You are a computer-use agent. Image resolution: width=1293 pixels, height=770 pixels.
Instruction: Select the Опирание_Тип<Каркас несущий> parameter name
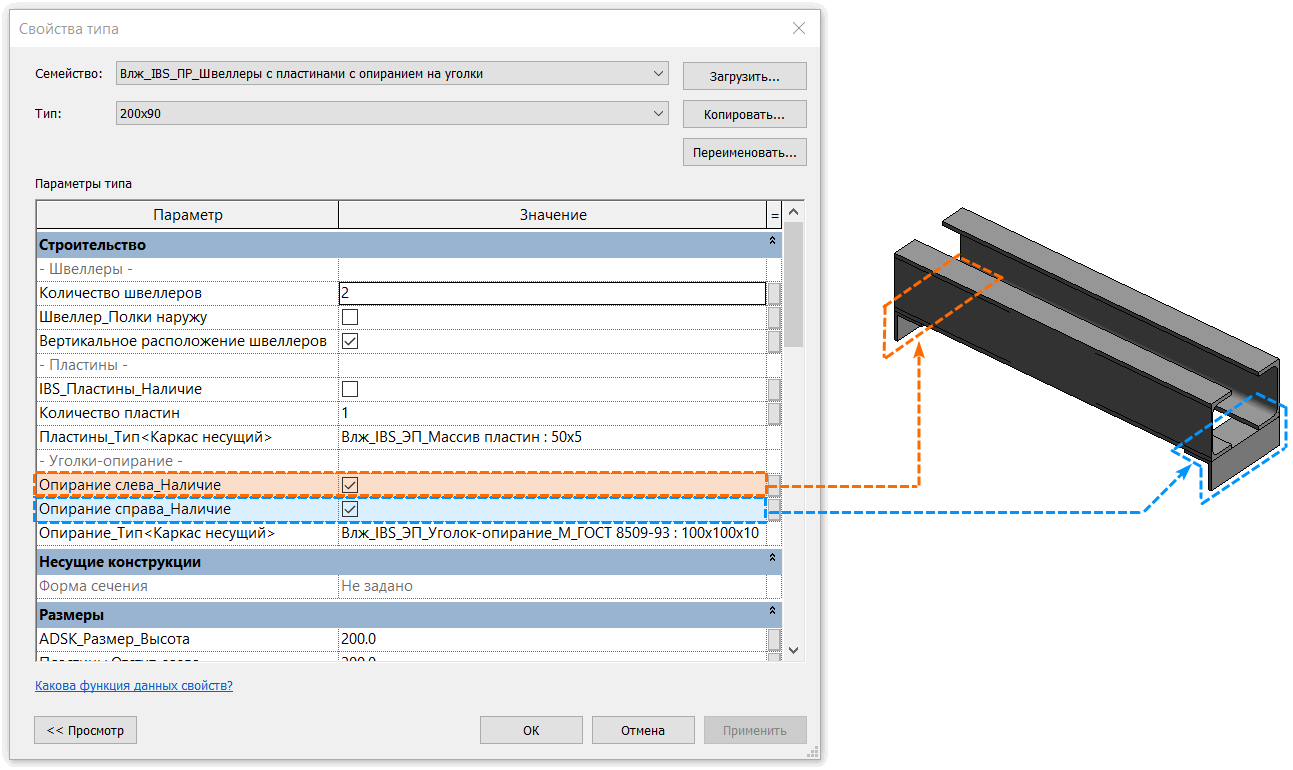coord(157,533)
